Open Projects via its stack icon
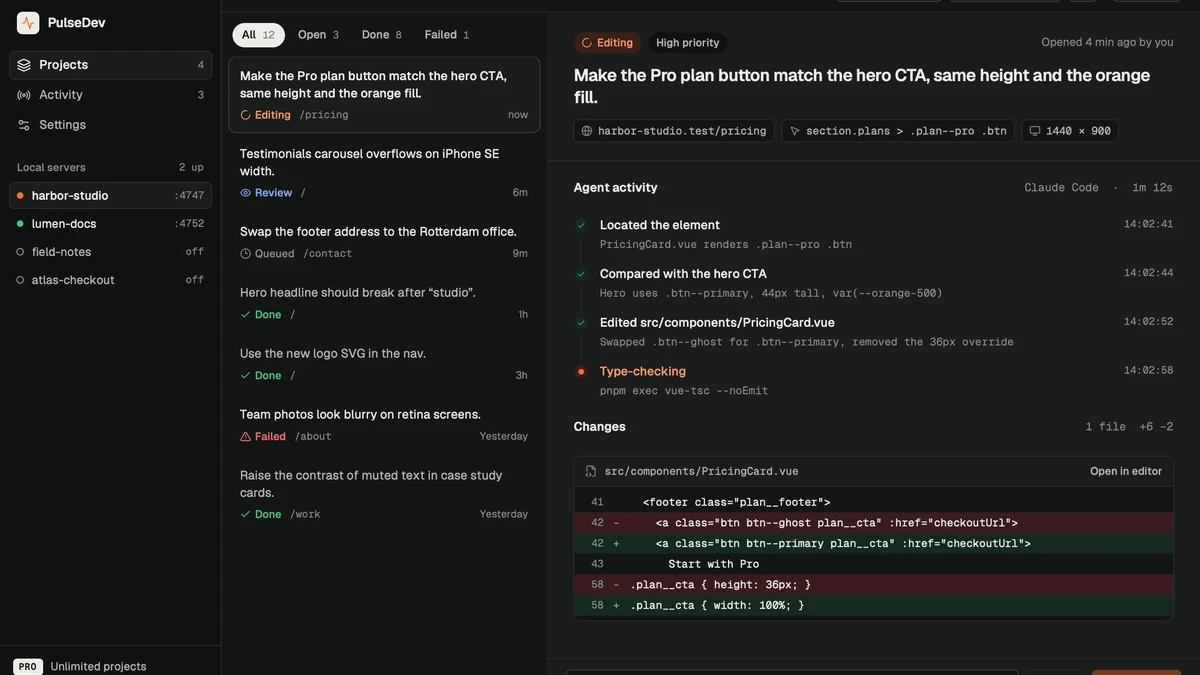Screen dimensions: 1200x675 [x=24, y=65]
